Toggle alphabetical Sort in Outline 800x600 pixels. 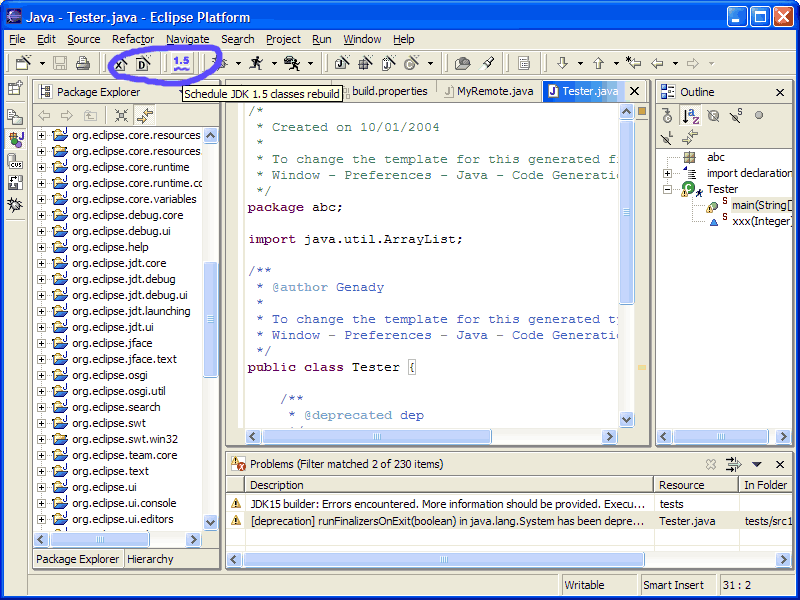(x=690, y=116)
